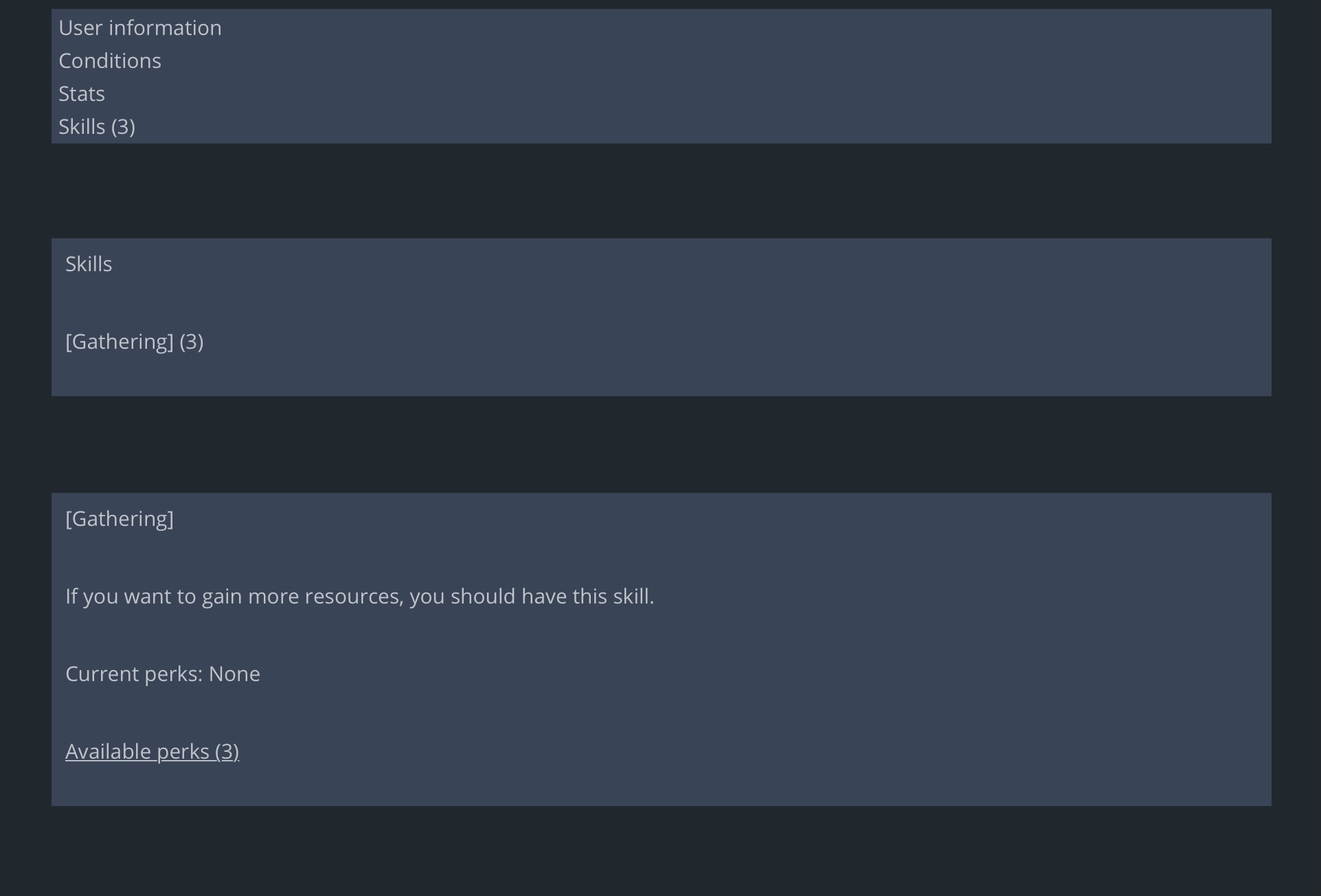Click 'Current perks' label text
The height and width of the screenshot is (896, 1321).
tap(131, 674)
